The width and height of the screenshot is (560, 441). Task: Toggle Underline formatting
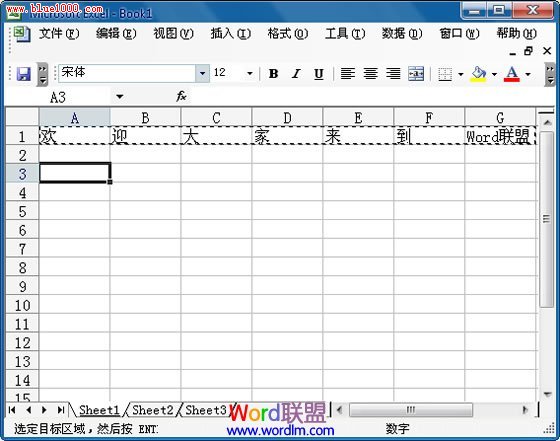[319, 74]
